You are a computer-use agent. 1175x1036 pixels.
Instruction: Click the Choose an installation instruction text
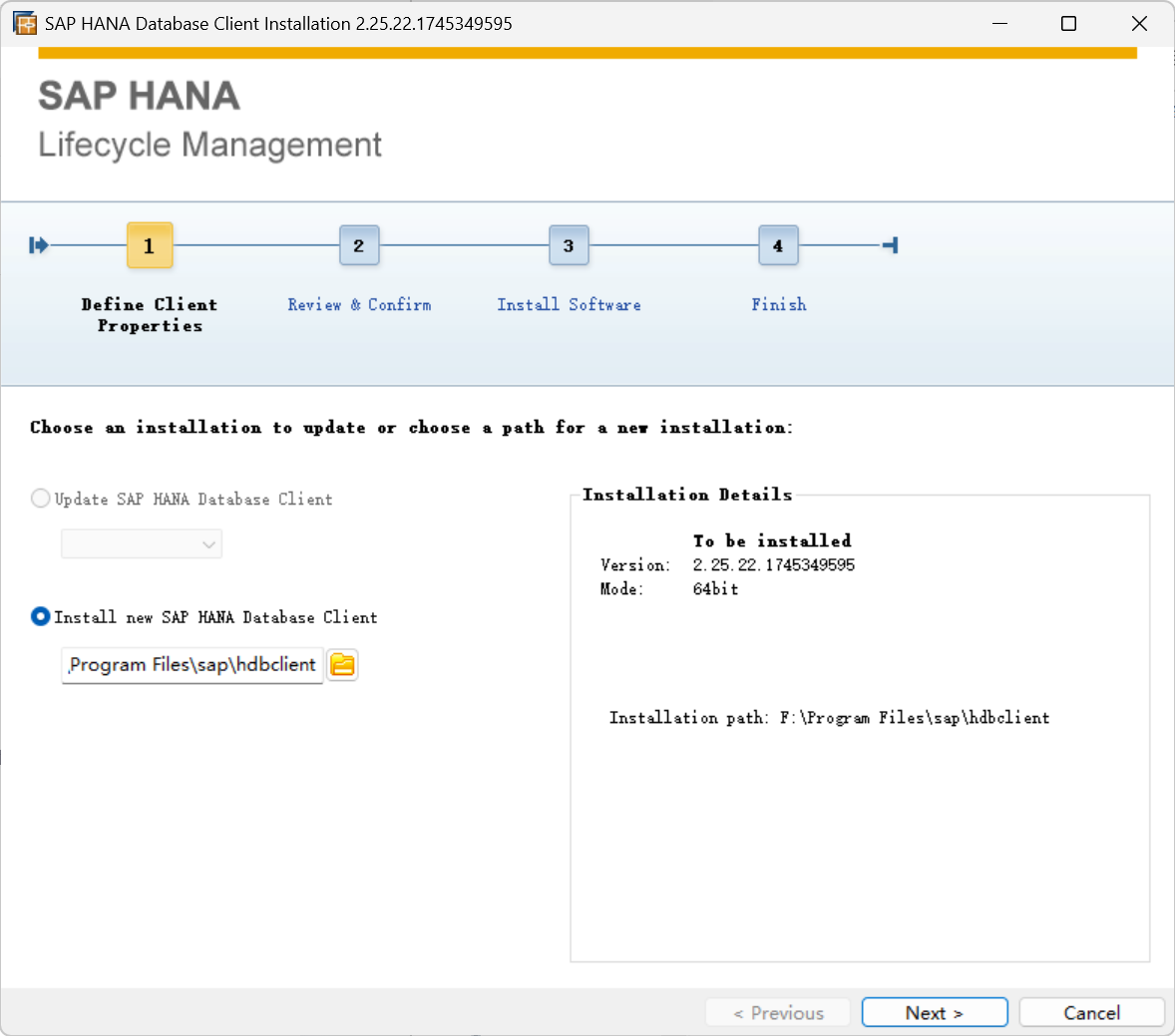click(x=411, y=428)
